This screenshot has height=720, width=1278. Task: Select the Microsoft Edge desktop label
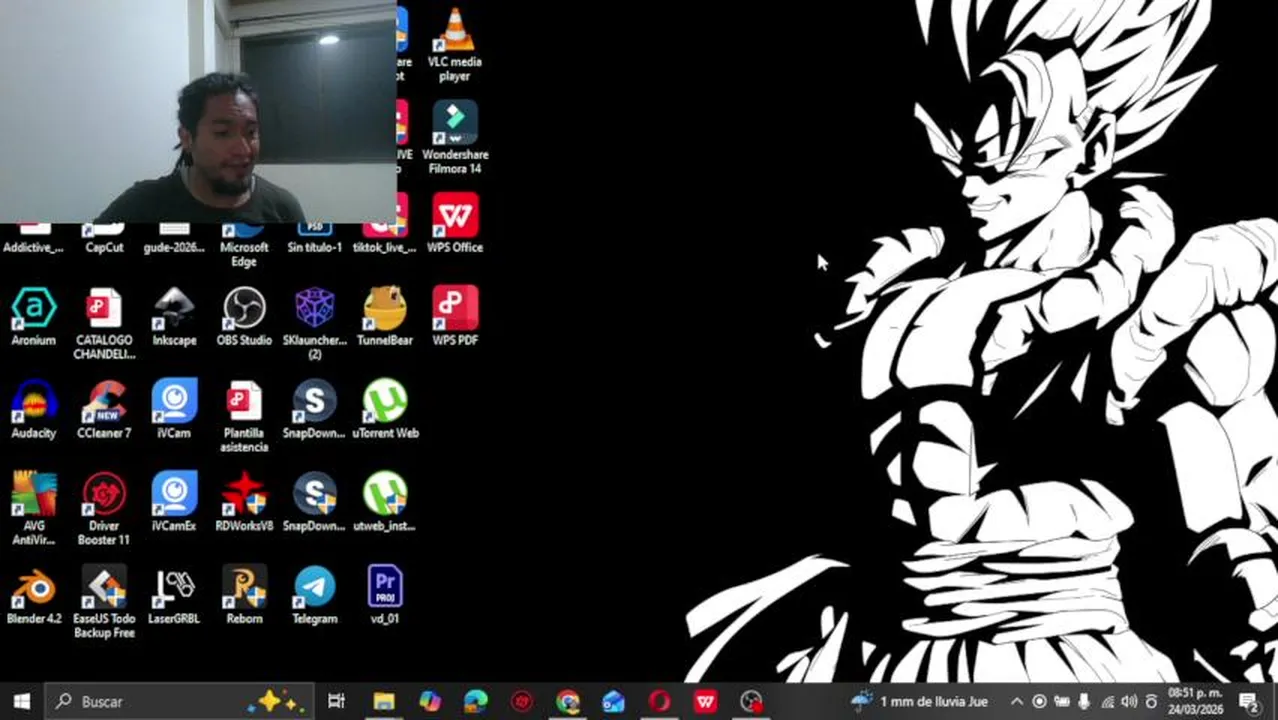tap(244, 254)
